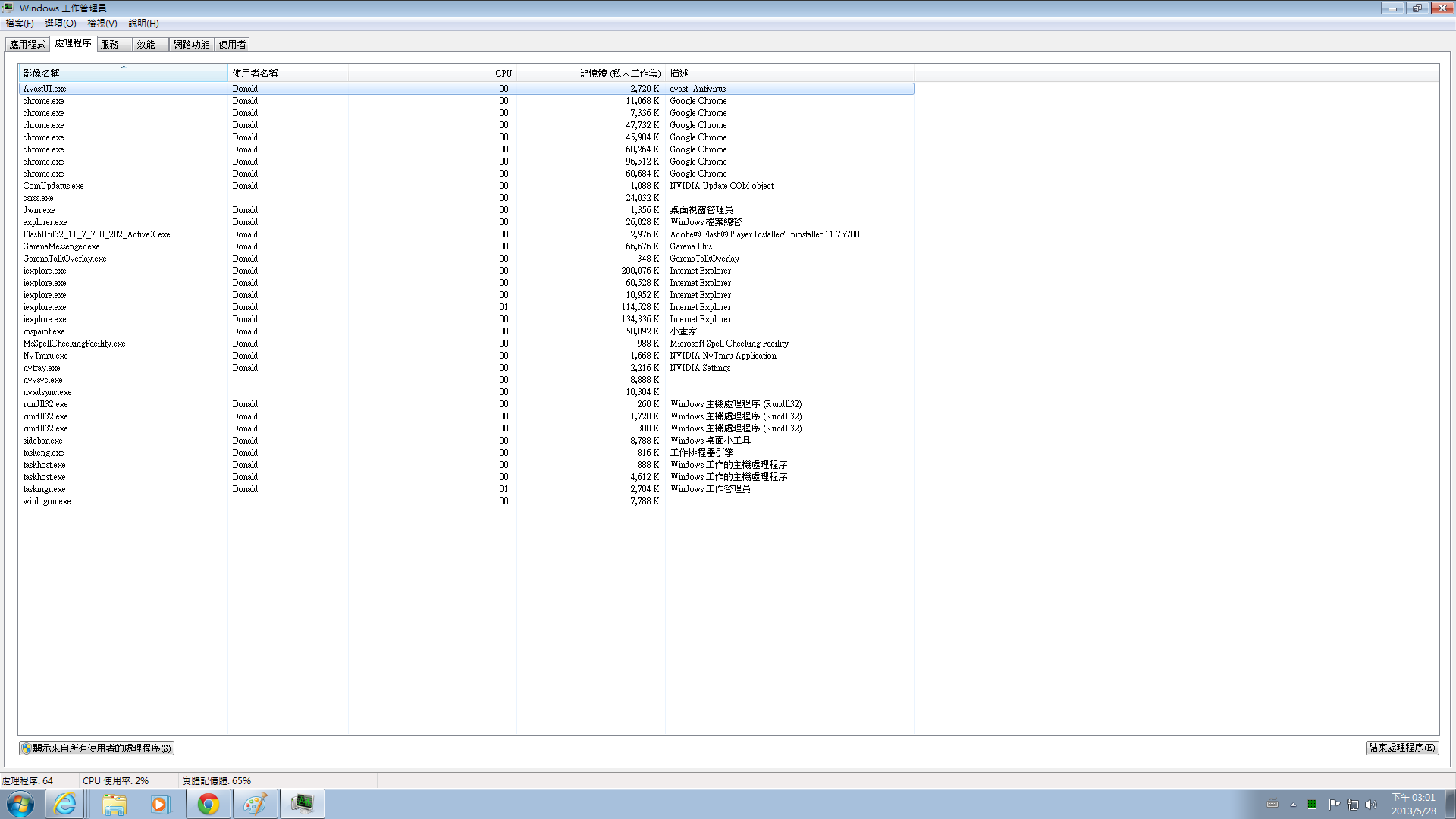Select iexplore.exe row using 200,076 K
Image resolution: width=1456 pixels, height=819 pixels.
click(x=466, y=271)
